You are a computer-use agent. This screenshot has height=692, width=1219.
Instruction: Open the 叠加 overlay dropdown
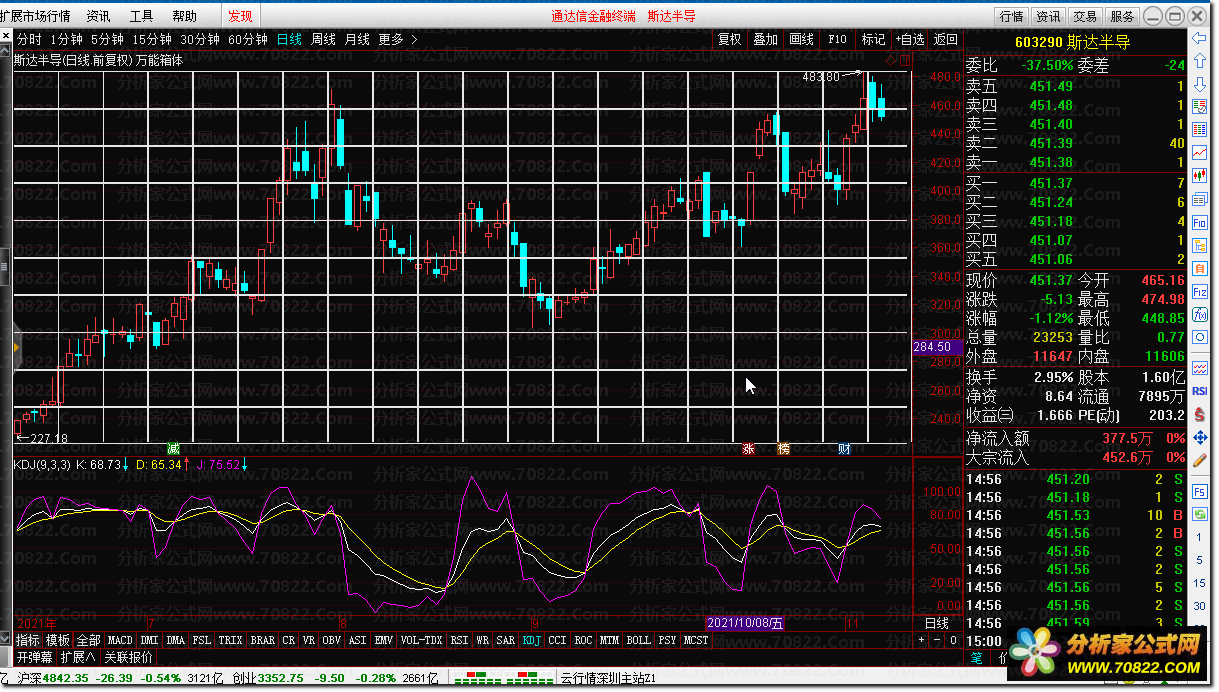765,39
